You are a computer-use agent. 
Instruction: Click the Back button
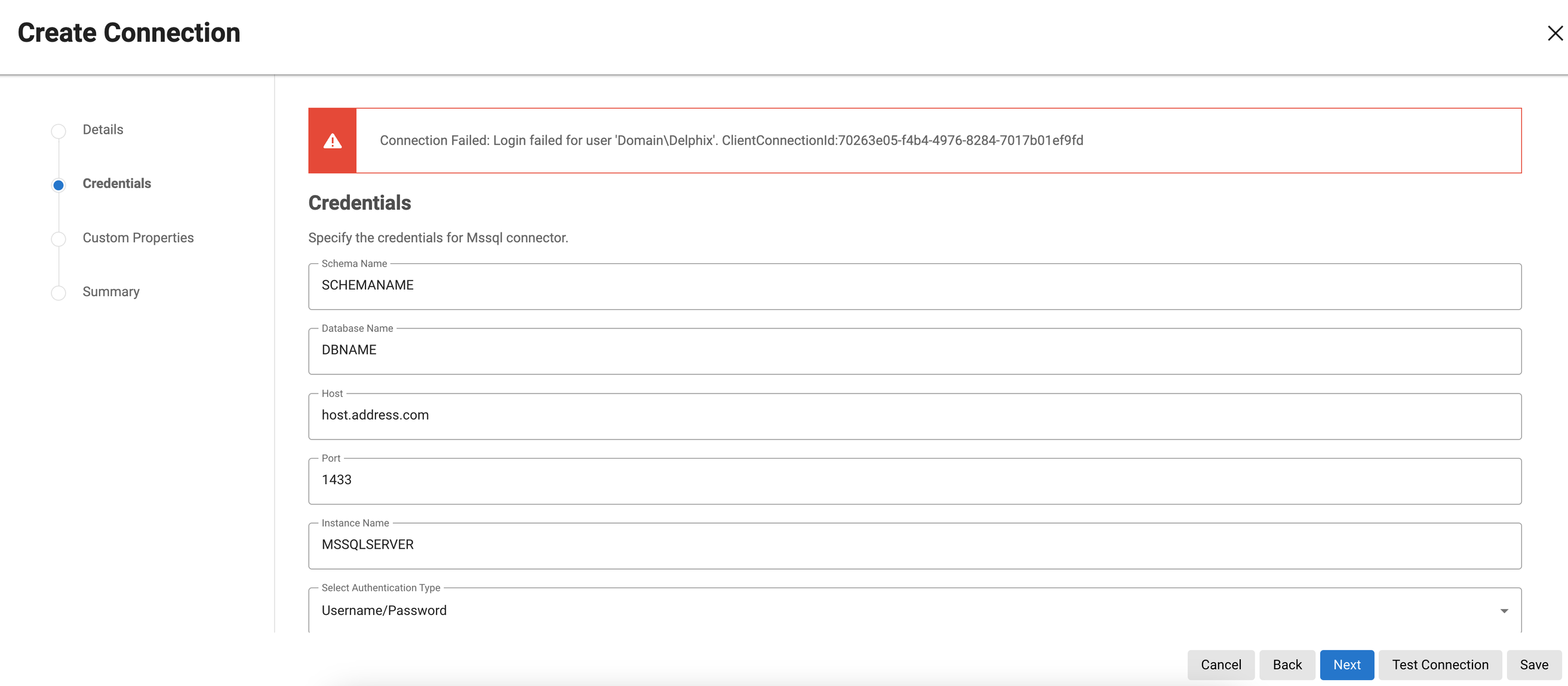point(1287,665)
